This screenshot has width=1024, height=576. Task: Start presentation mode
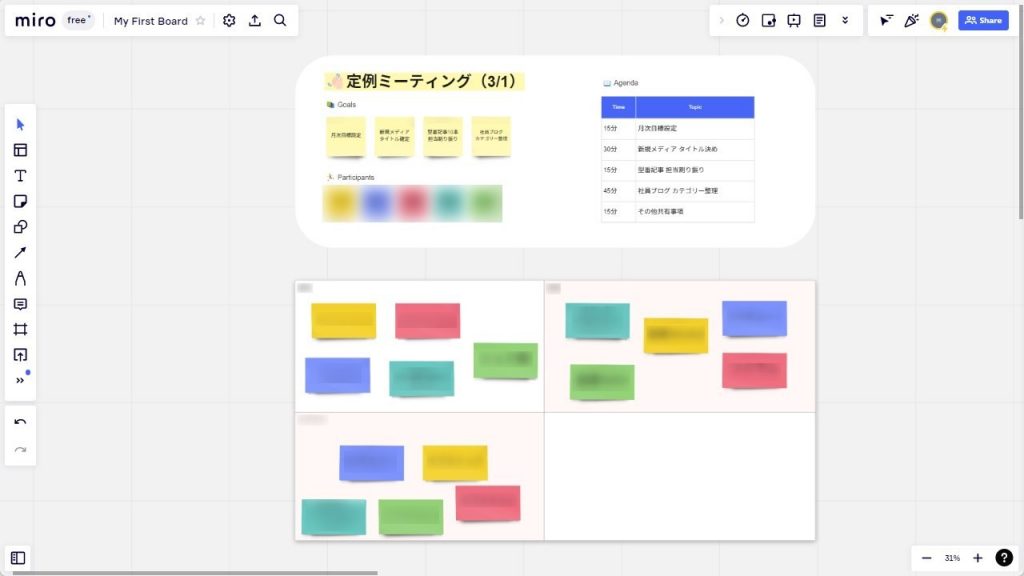coord(794,20)
